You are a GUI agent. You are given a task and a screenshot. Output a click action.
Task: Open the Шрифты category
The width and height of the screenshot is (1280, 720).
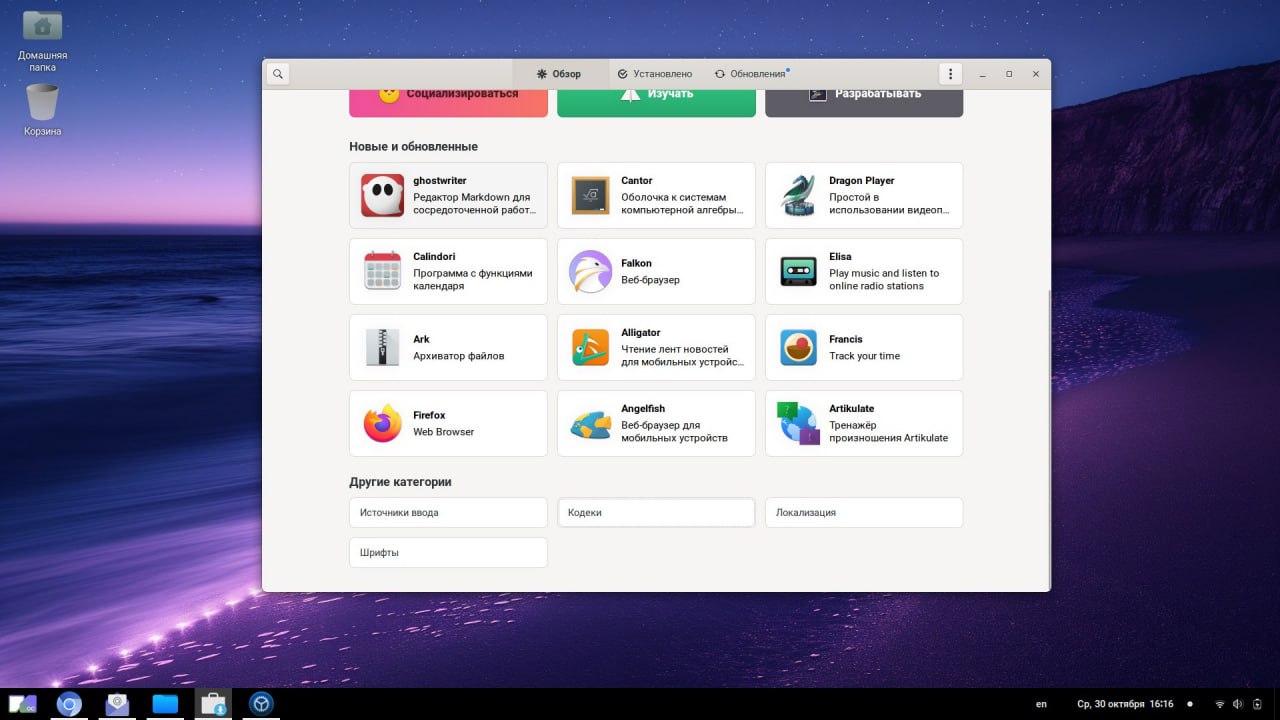(x=448, y=552)
